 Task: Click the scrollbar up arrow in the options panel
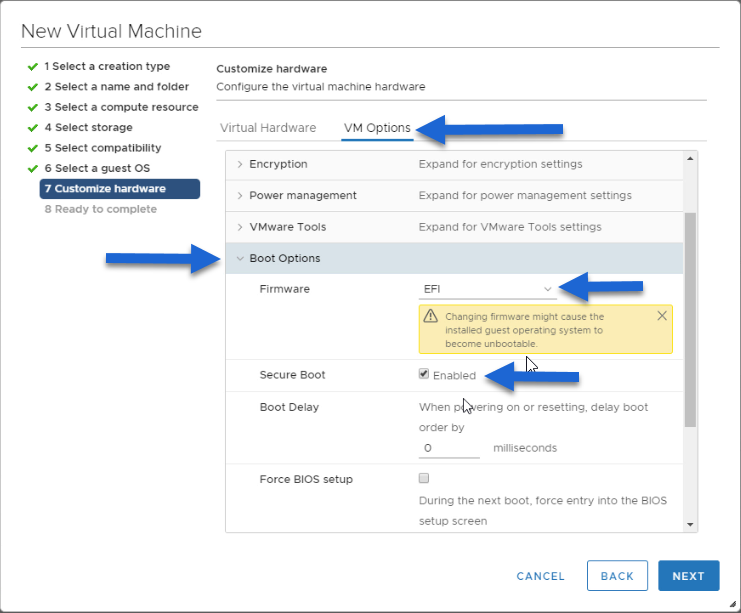tap(690, 158)
